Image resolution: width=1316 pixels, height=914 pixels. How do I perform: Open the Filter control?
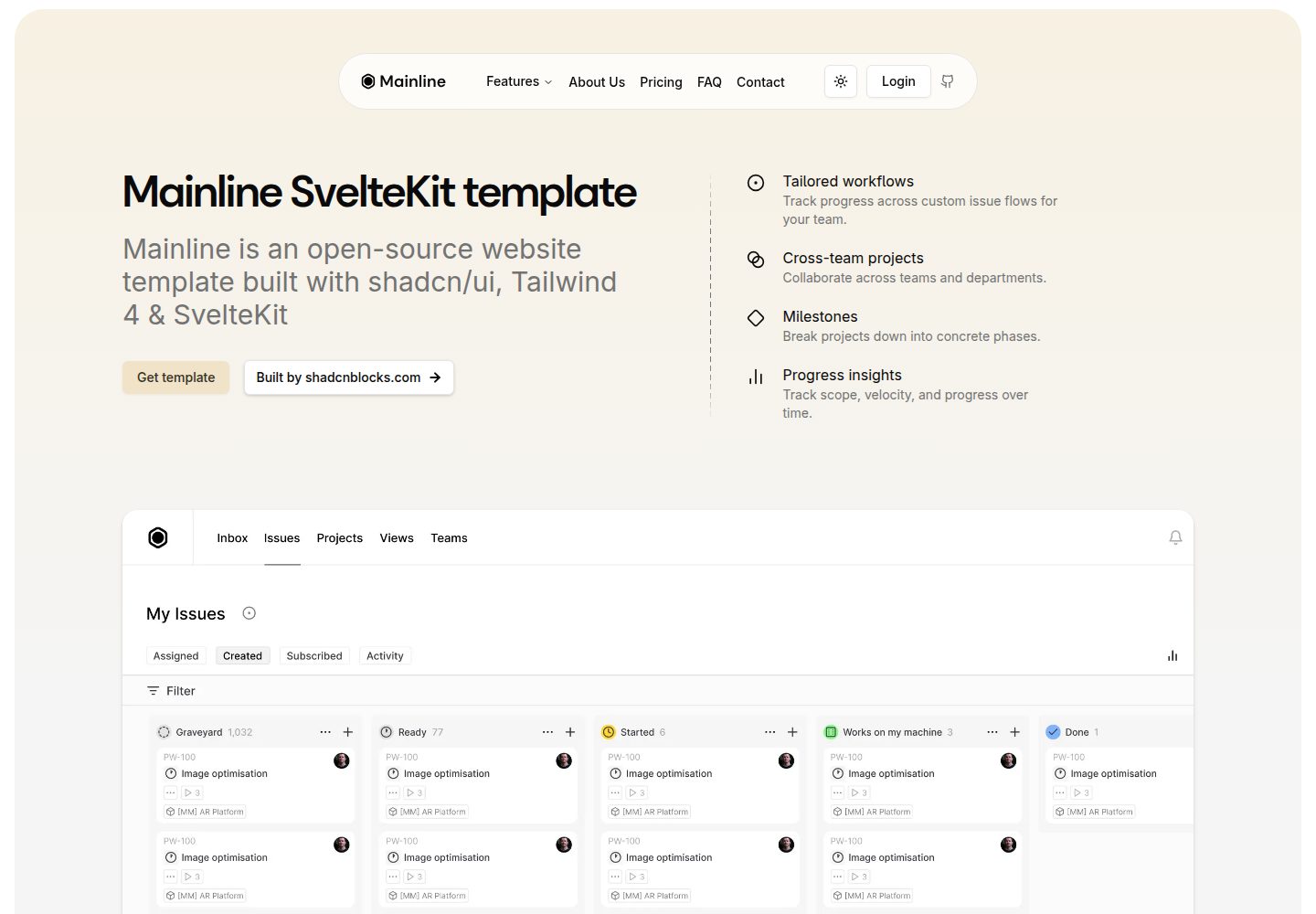pyautogui.click(x=171, y=691)
